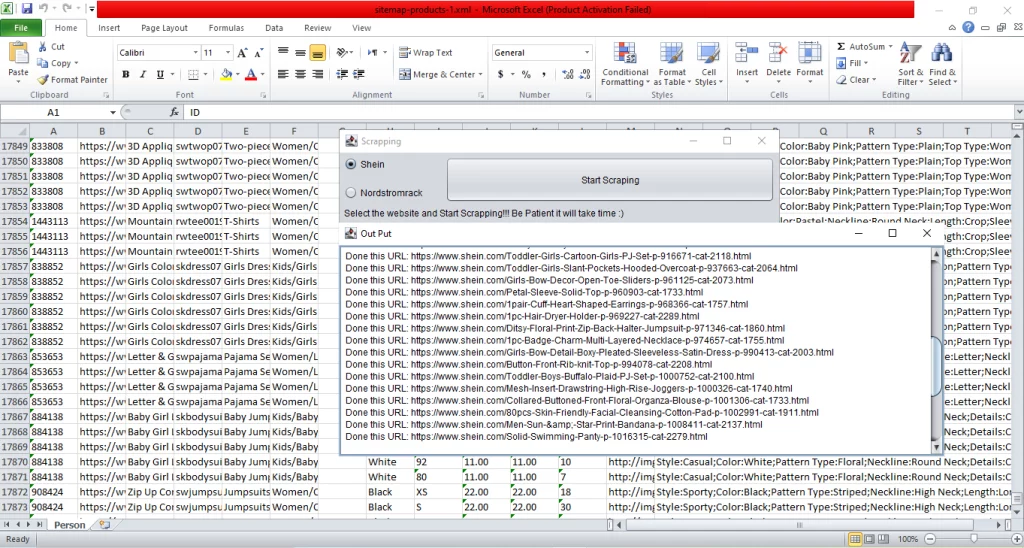Open Find & Select binoculars menu

coord(942,64)
